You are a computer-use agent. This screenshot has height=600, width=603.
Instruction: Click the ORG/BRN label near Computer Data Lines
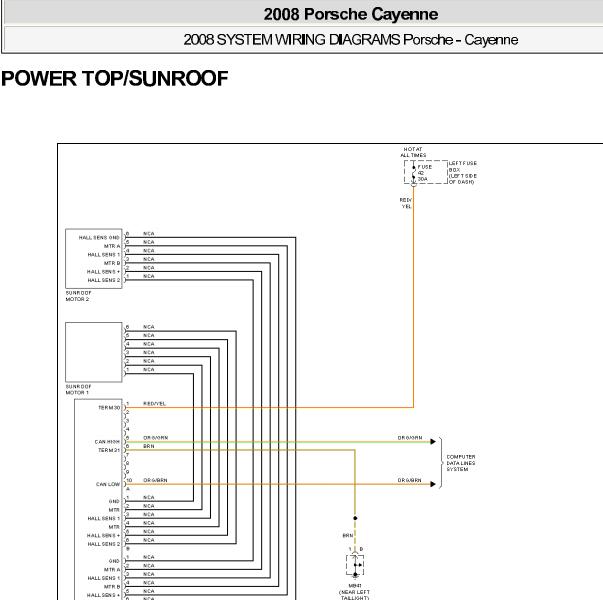(x=410, y=480)
